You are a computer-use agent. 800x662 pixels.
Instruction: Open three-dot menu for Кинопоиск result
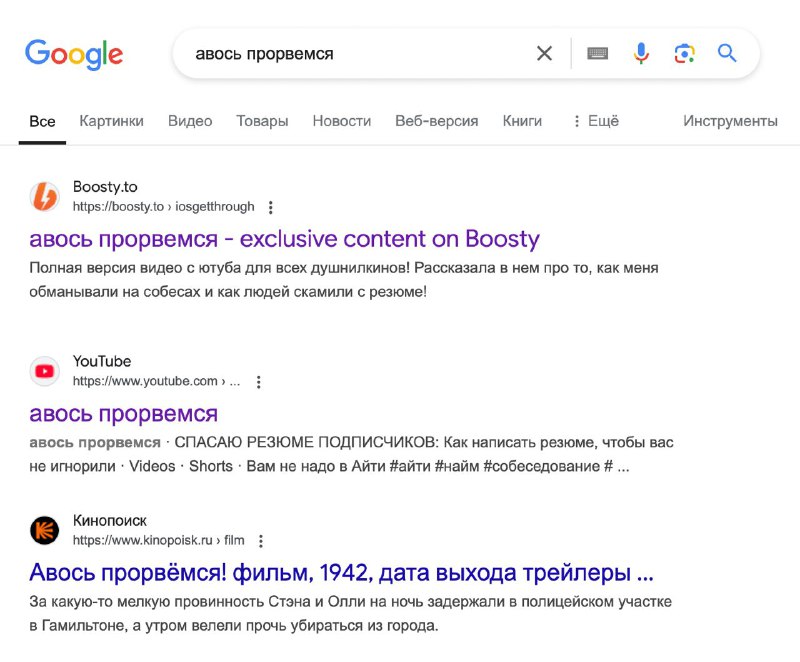[261, 541]
